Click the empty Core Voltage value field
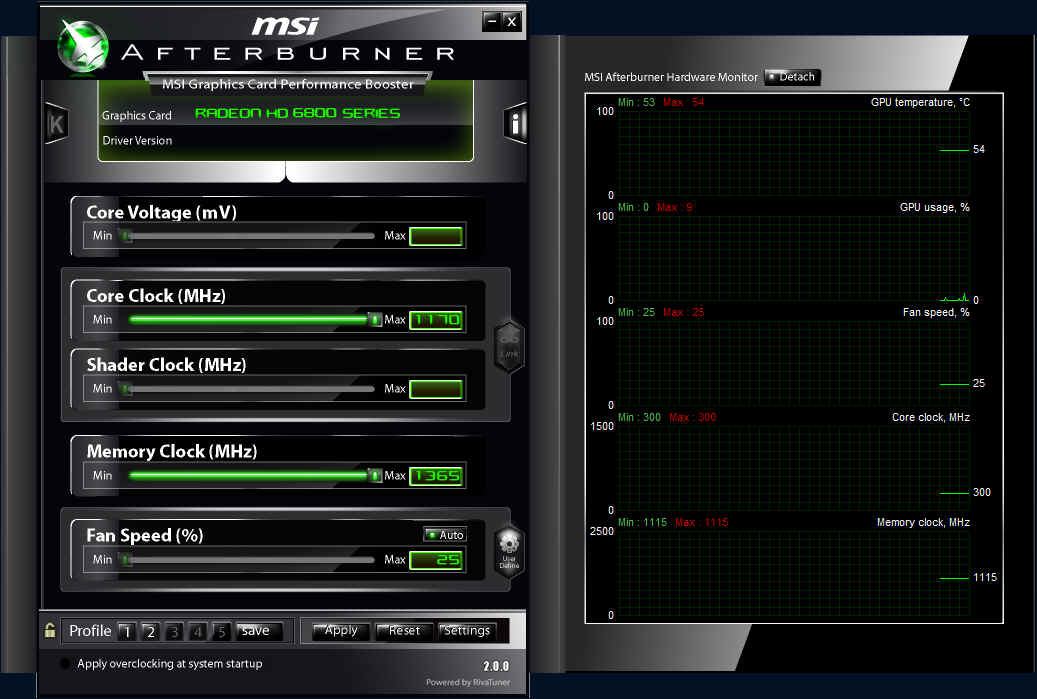 pos(436,236)
